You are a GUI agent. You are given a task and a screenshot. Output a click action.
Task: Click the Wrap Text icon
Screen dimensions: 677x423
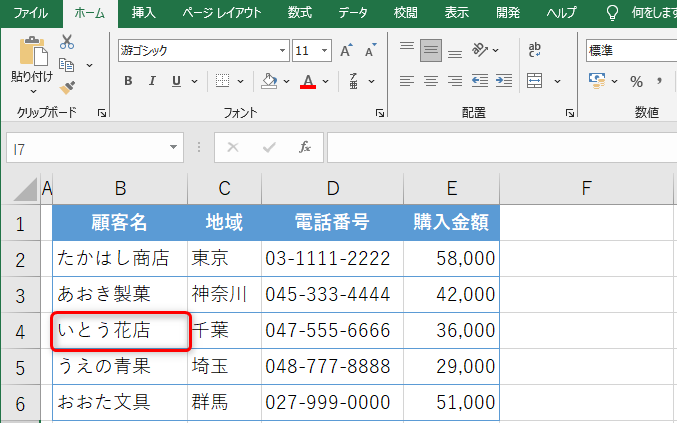pyautogui.click(x=534, y=50)
